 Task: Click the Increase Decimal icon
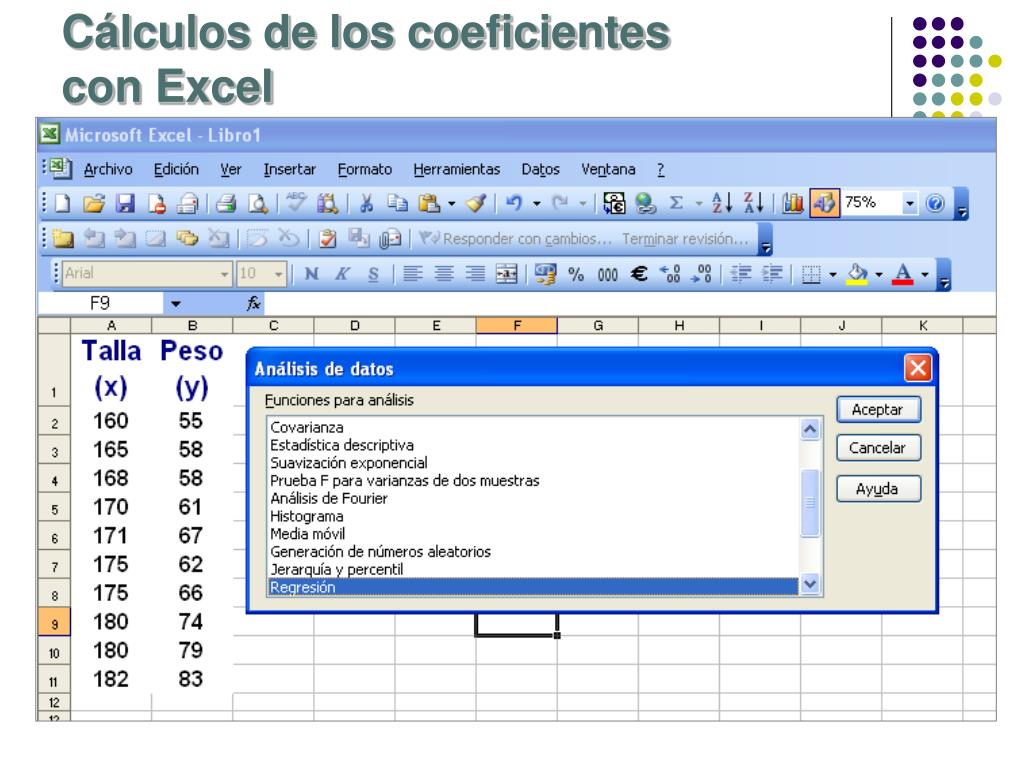pyautogui.click(x=670, y=274)
